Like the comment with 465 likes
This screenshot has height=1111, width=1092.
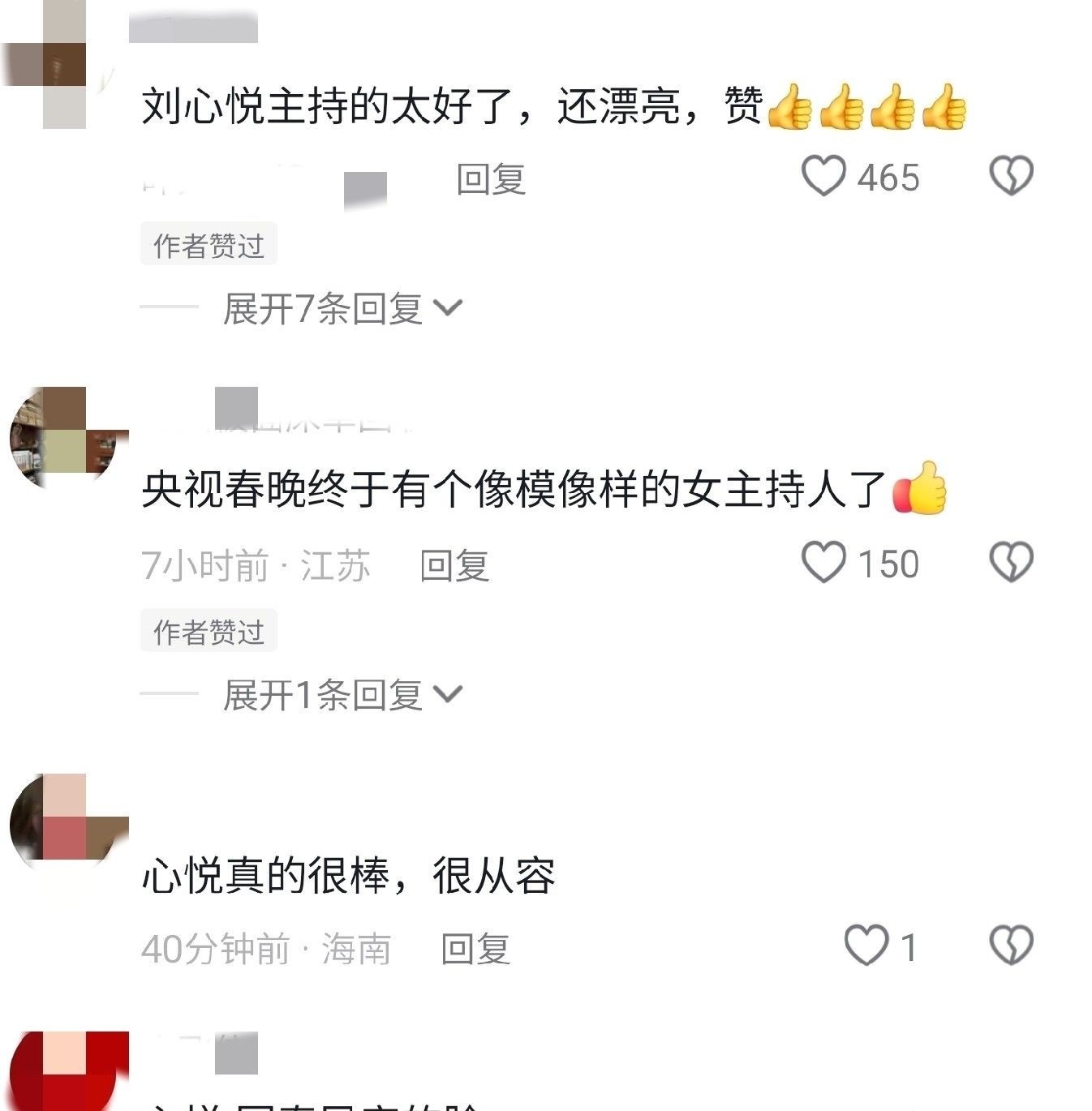click(823, 176)
